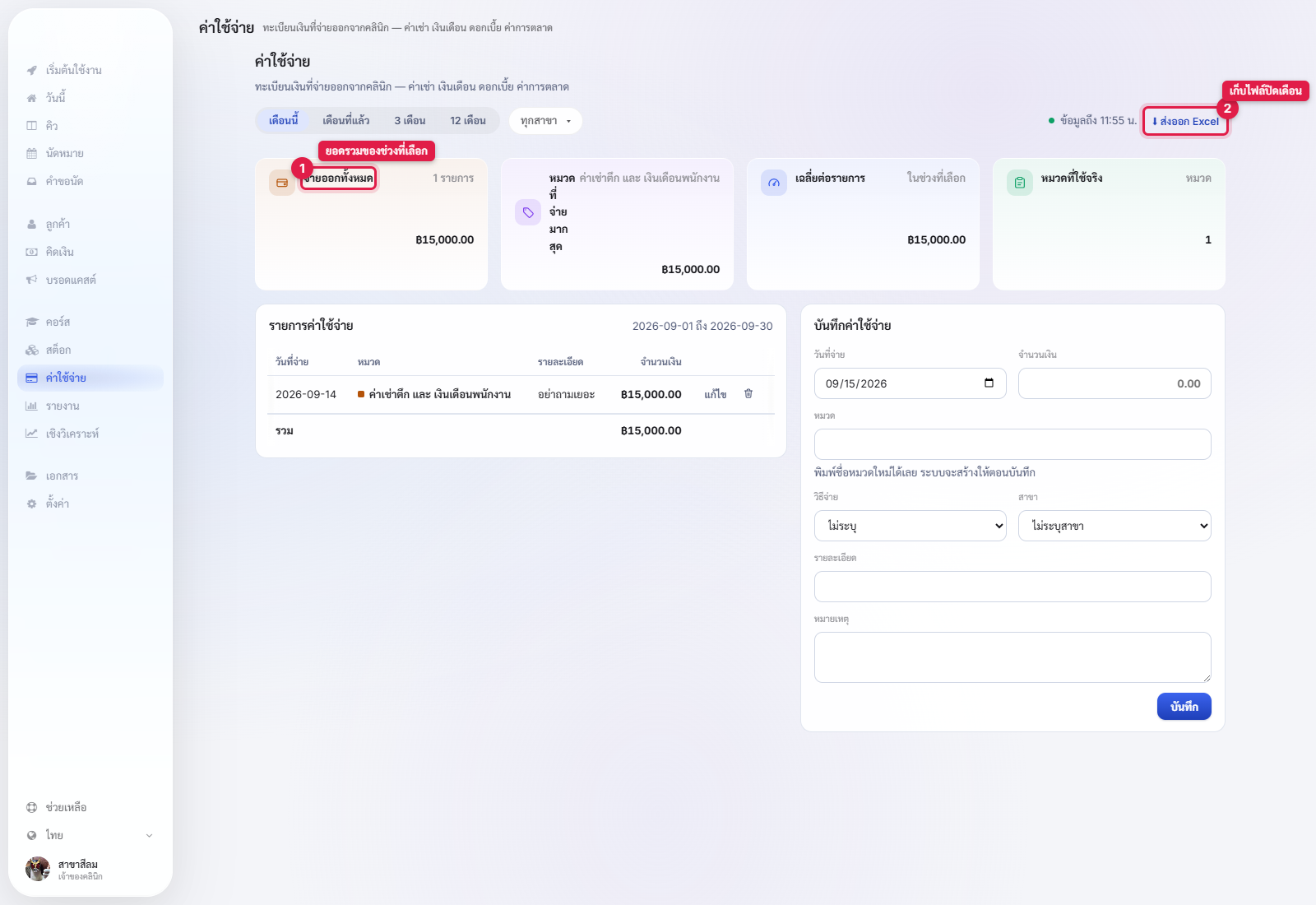
Task: Select the 12 months (12 เดือน) tab
Action: [x=468, y=121]
